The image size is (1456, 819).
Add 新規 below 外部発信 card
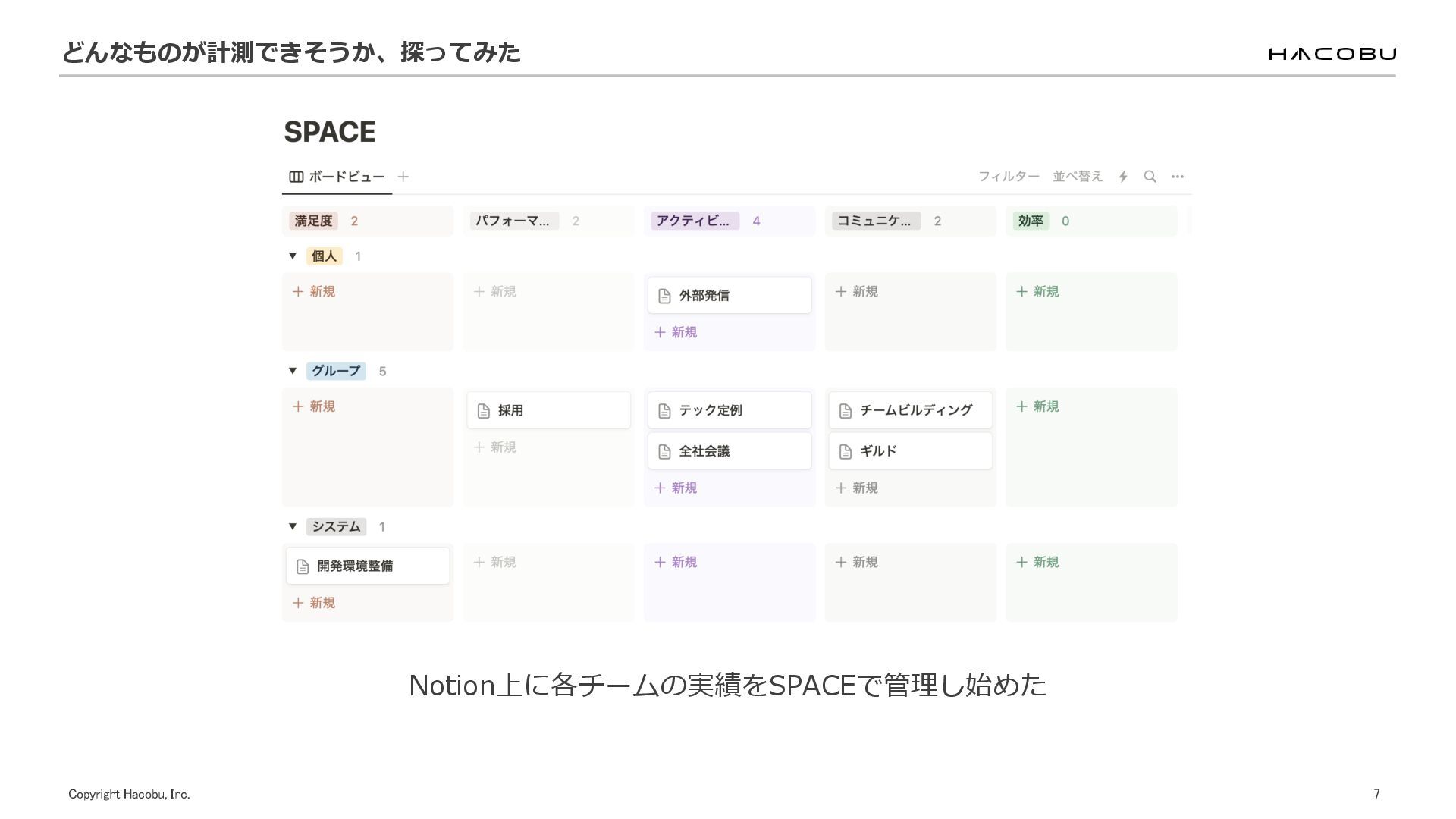point(676,332)
